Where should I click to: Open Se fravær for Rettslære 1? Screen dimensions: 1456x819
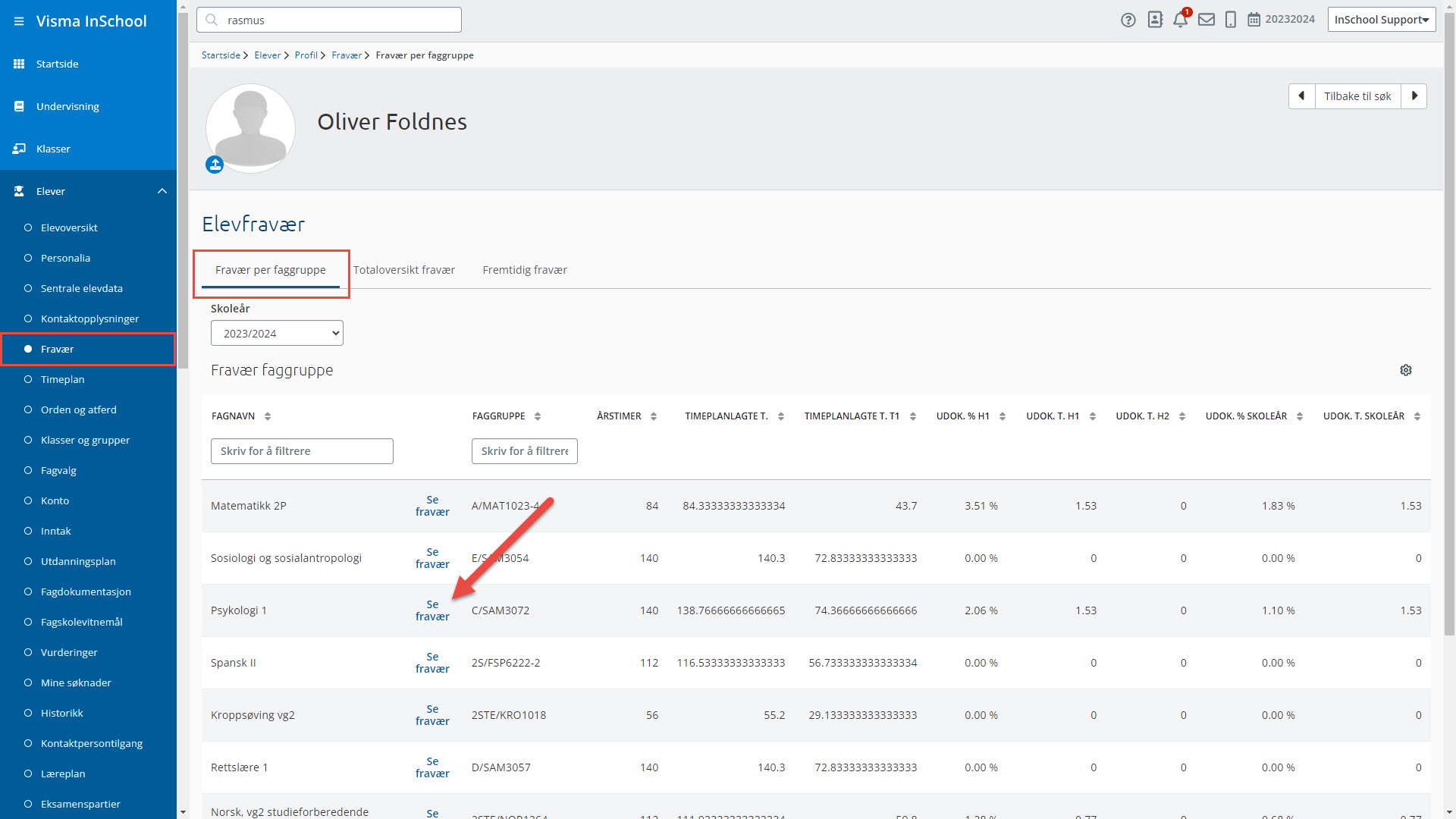click(432, 767)
